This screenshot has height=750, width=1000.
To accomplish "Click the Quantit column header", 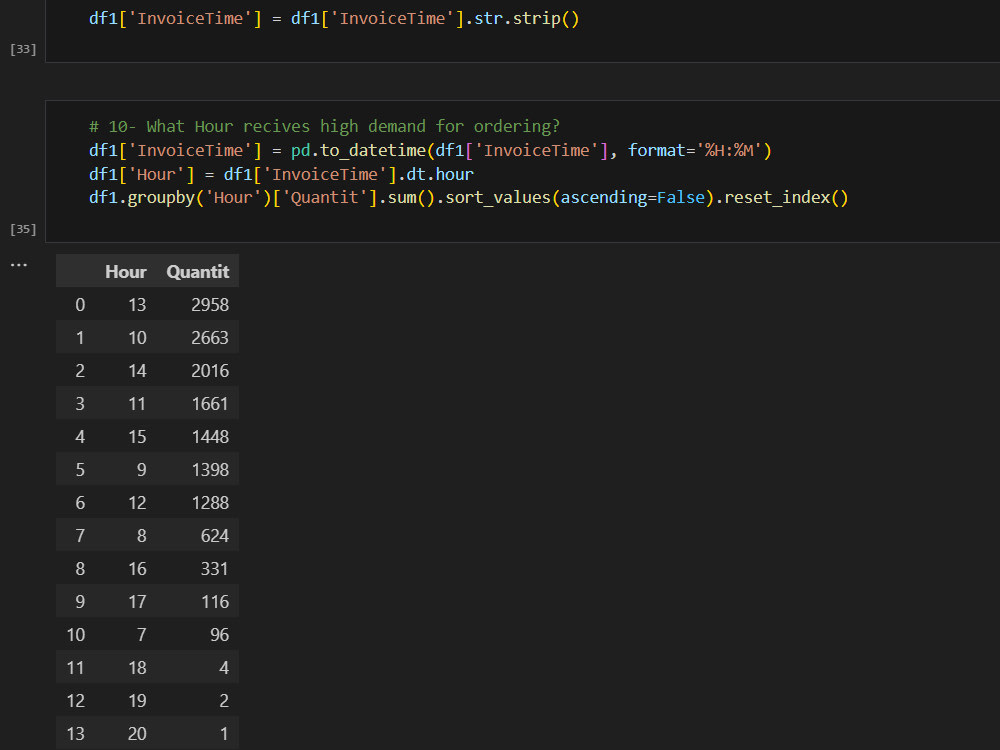I will [198, 272].
